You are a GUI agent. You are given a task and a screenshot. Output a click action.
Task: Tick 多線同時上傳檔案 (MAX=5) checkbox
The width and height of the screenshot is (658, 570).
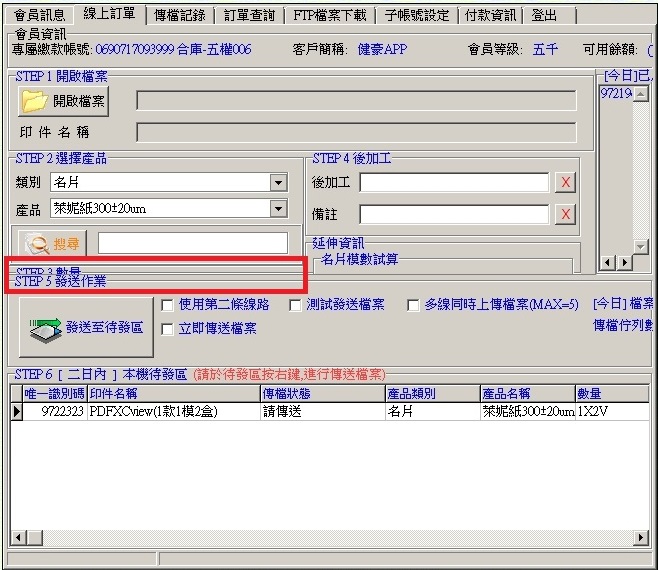point(413,305)
